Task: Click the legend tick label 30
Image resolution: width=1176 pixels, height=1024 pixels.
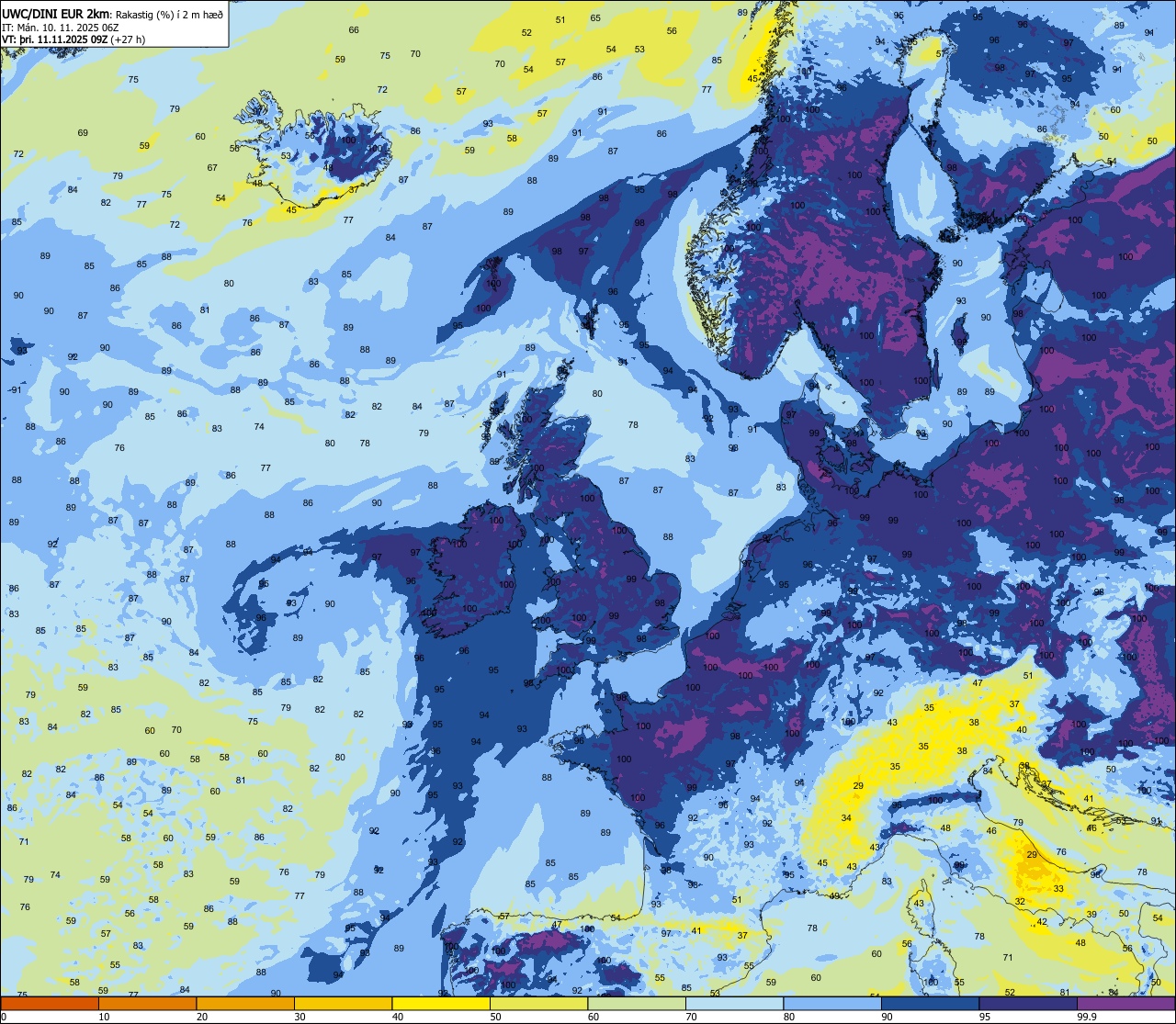Action: pos(300,1017)
